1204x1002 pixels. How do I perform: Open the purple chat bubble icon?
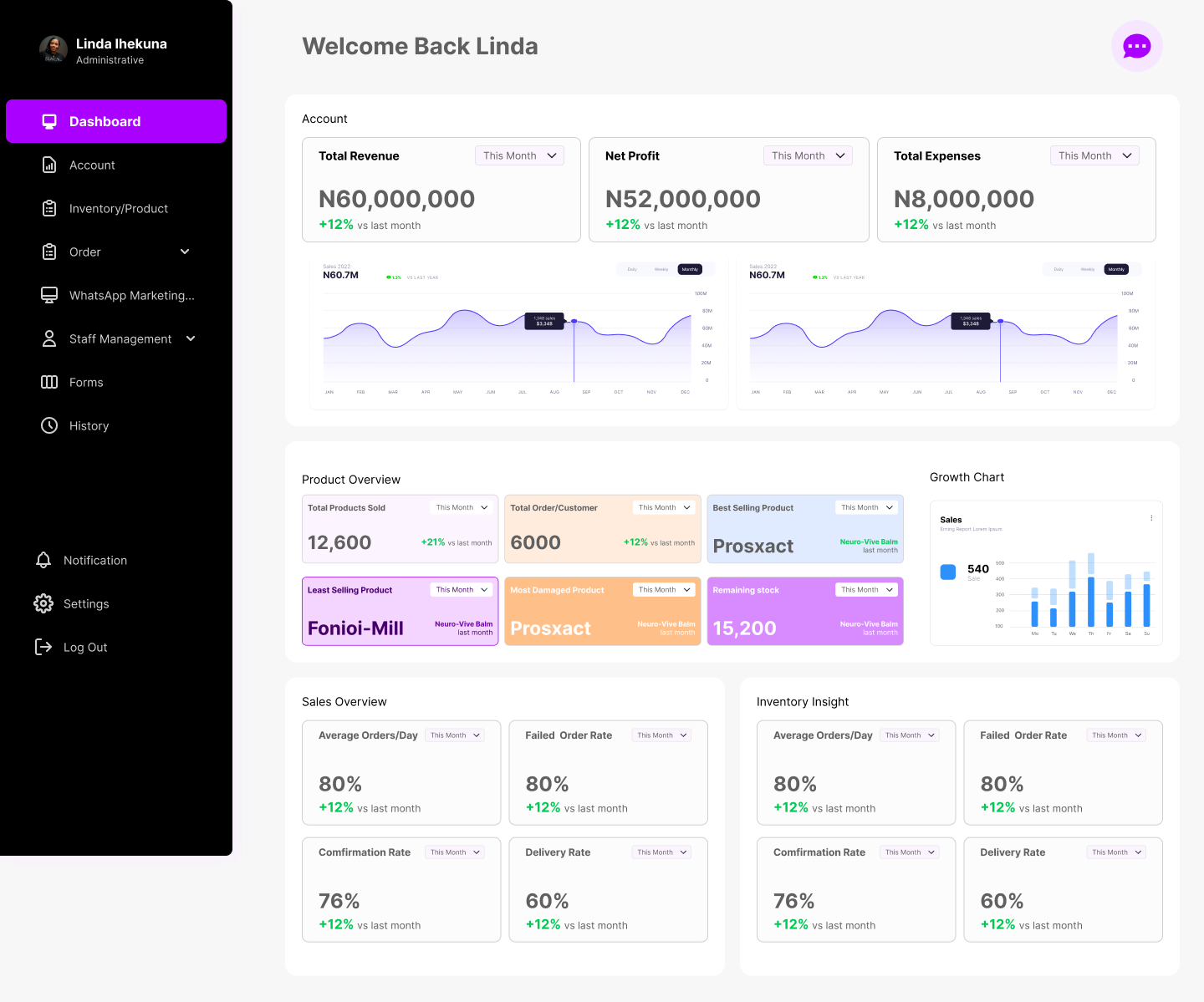click(x=1136, y=46)
